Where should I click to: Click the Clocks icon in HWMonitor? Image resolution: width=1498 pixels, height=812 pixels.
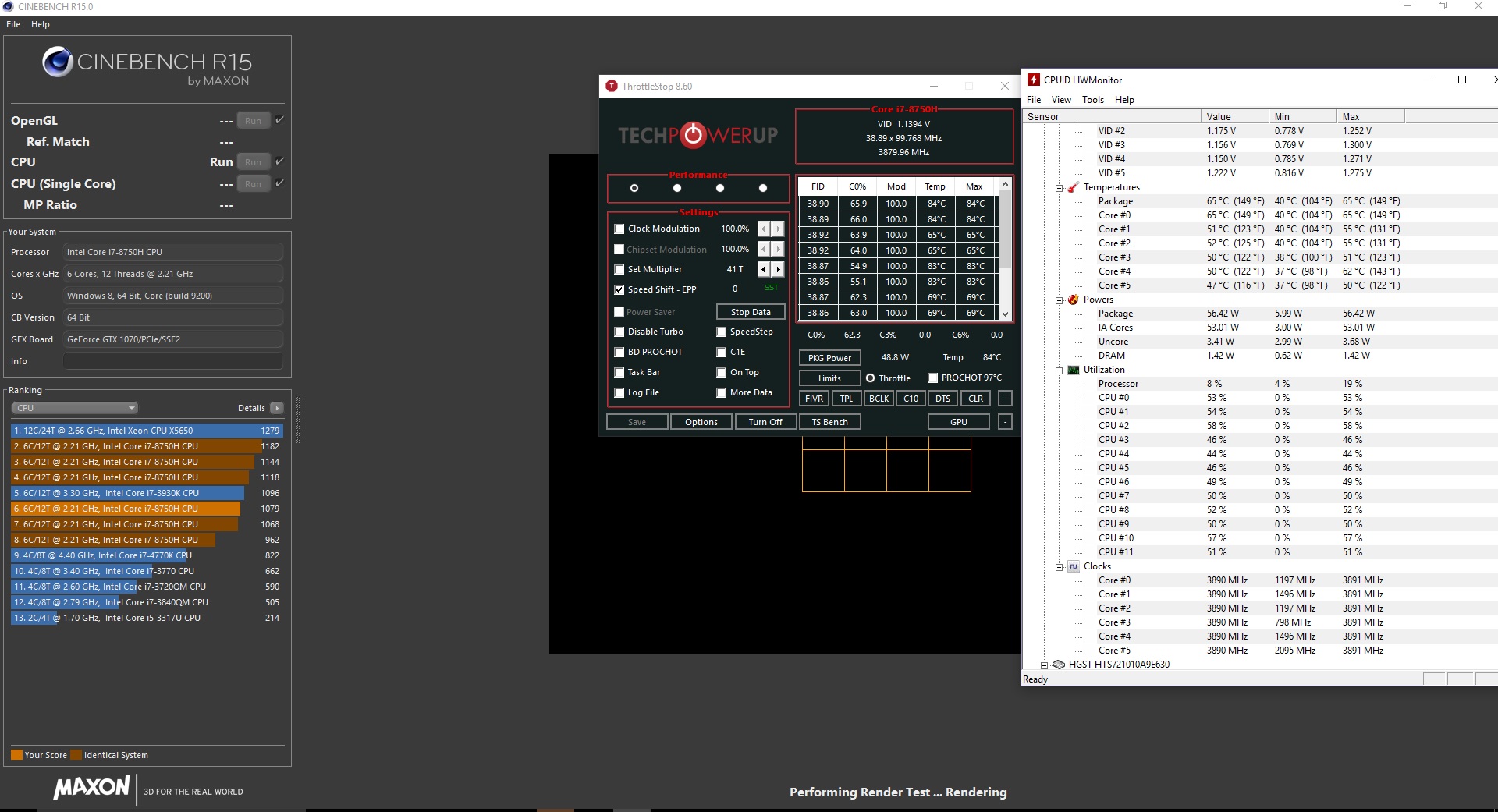pyautogui.click(x=1073, y=566)
